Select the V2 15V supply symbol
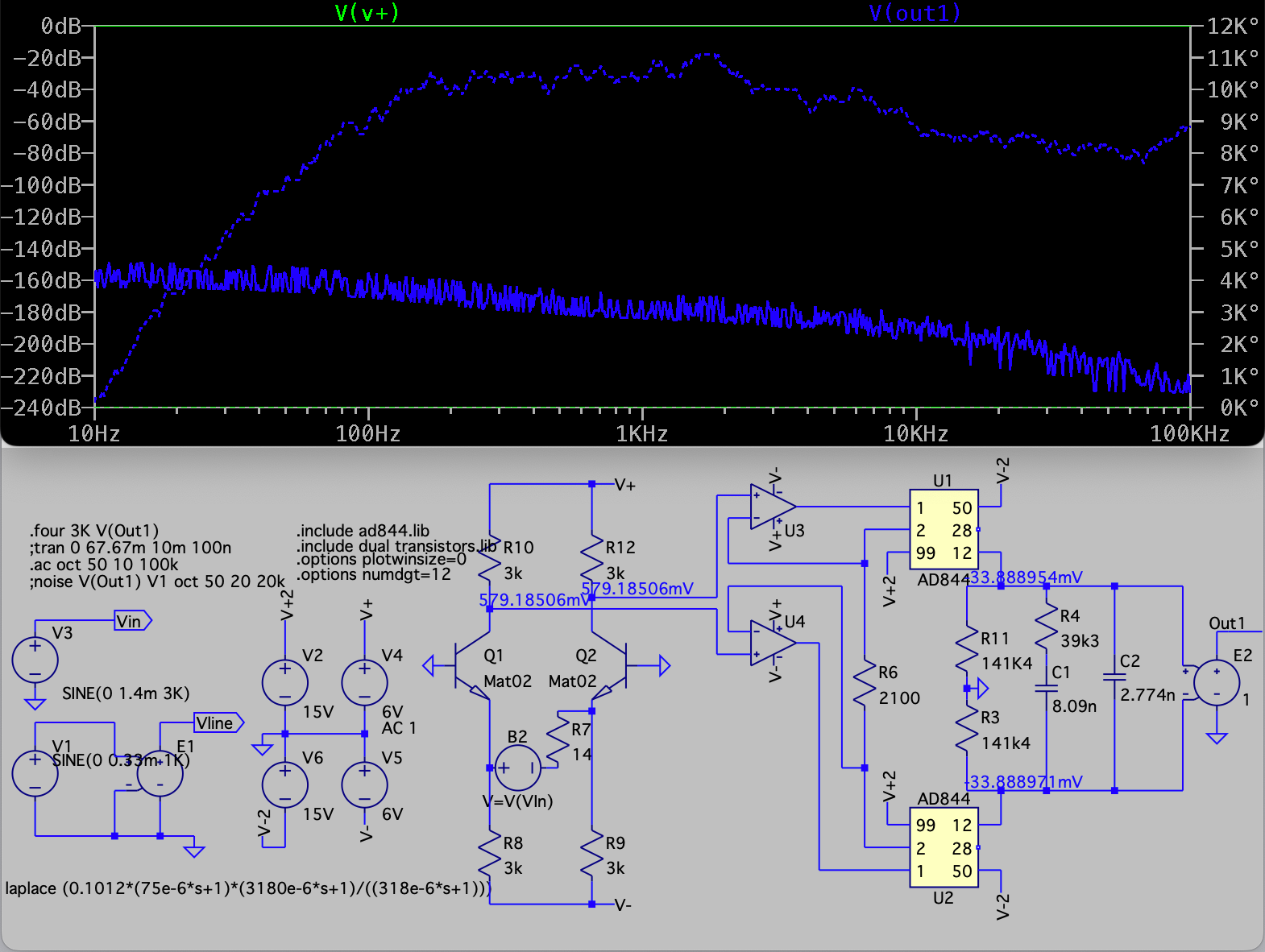This screenshot has width=1265, height=952. (285, 682)
